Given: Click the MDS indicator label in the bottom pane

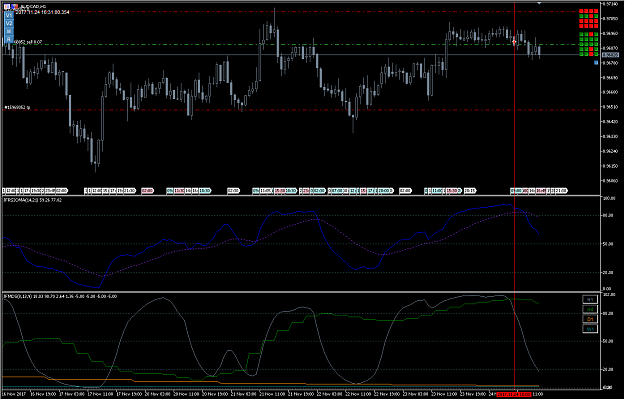Looking at the screenshot, I should coord(60,296).
